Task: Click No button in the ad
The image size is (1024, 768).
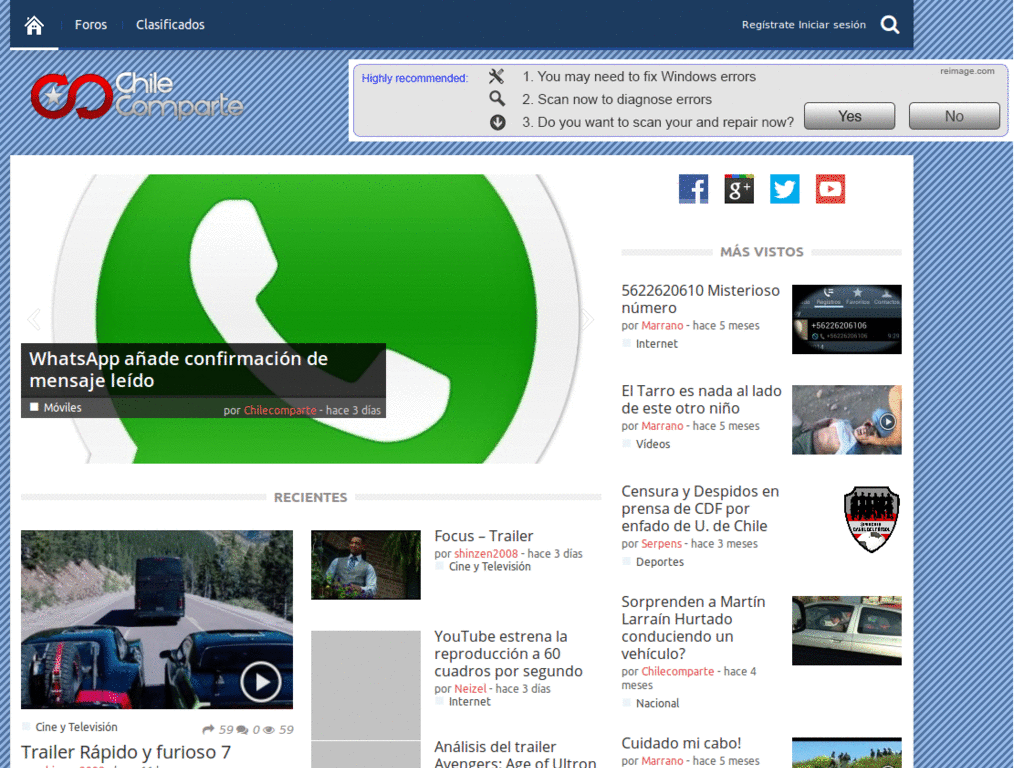Action: (x=954, y=116)
